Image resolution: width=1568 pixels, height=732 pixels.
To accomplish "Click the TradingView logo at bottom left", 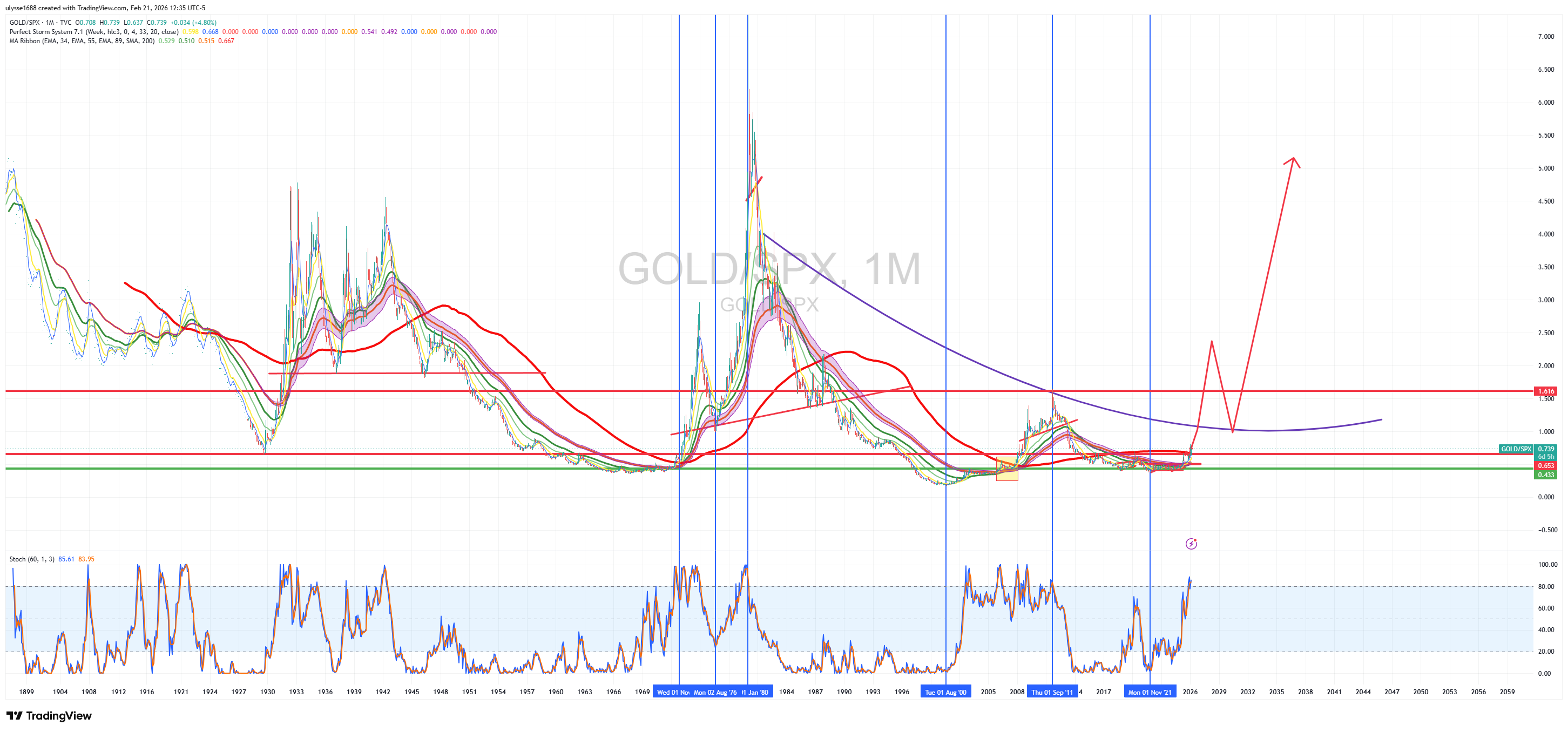I will (49, 716).
